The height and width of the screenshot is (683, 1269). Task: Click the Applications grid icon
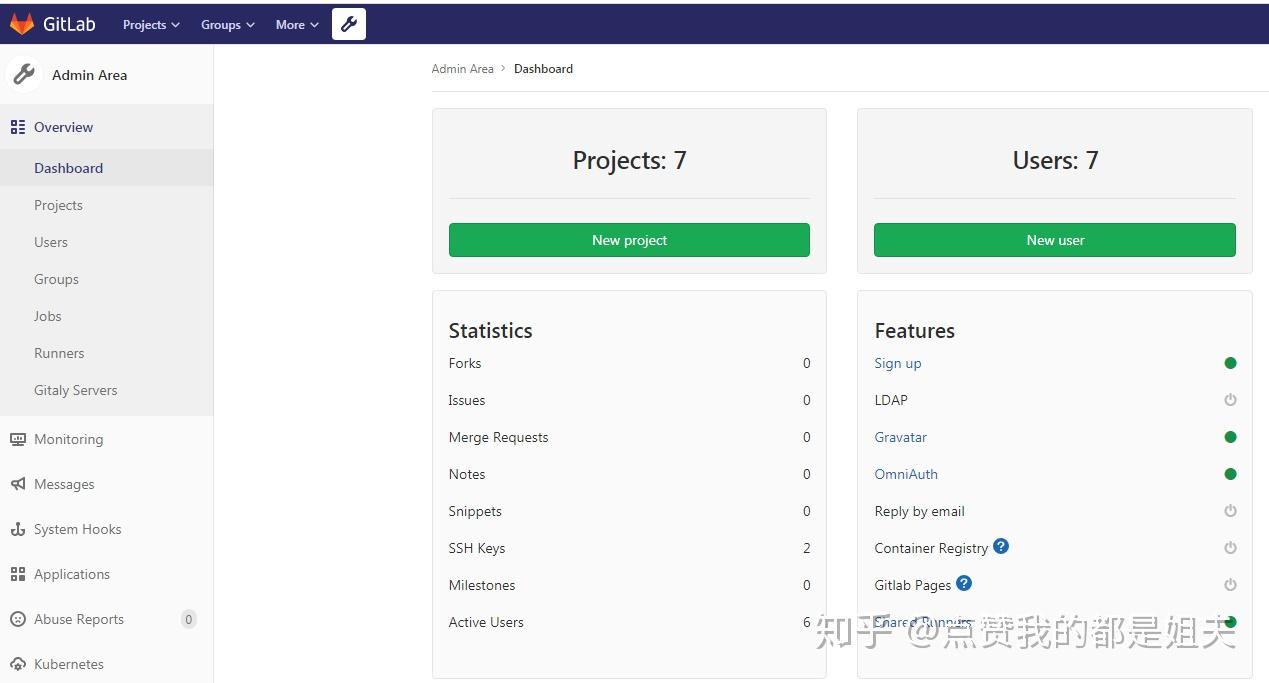click(18, 574)
